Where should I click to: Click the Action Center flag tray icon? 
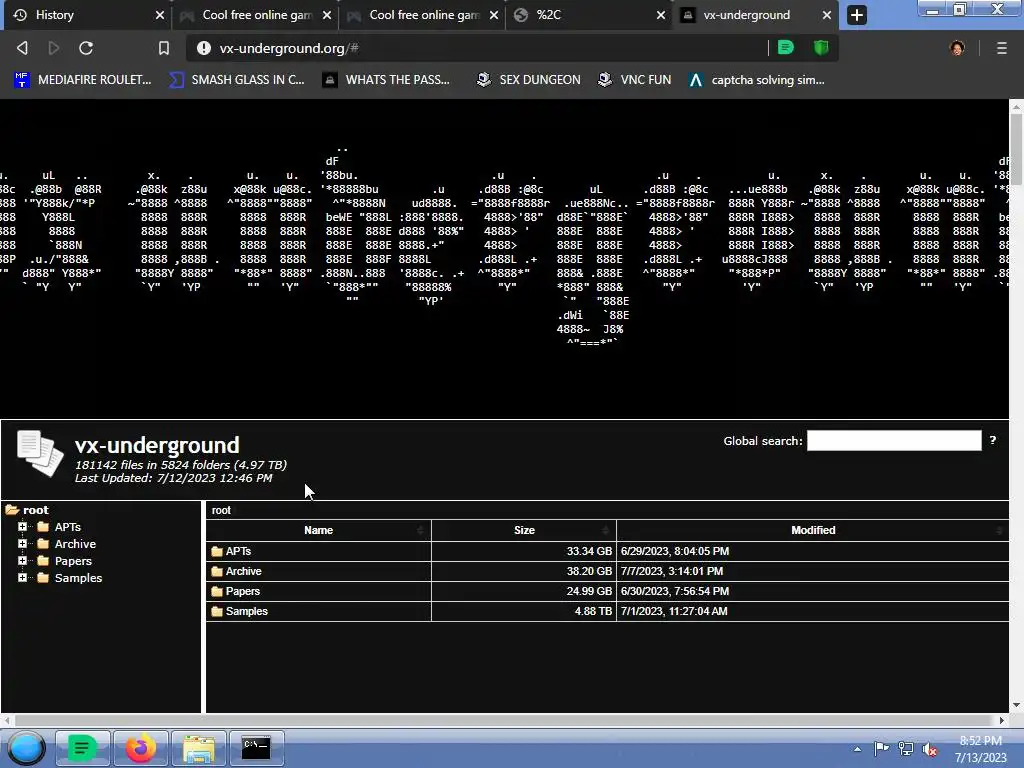(882, 749)
